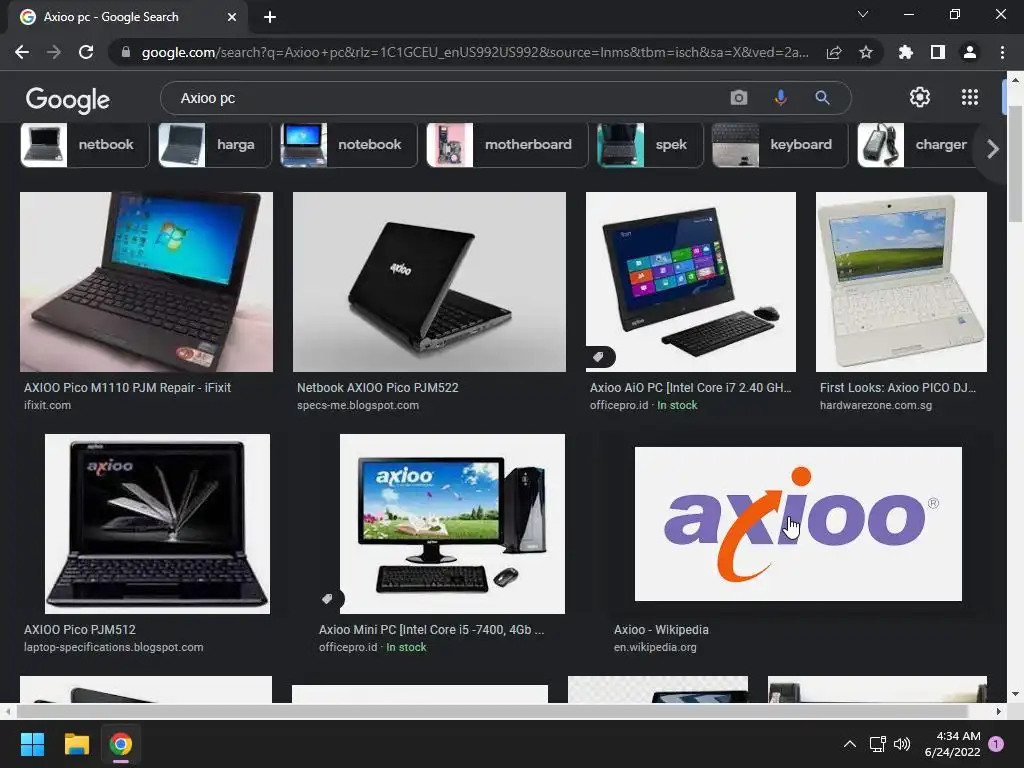Visit specs-me.blogspot.com source

(358, 405)
